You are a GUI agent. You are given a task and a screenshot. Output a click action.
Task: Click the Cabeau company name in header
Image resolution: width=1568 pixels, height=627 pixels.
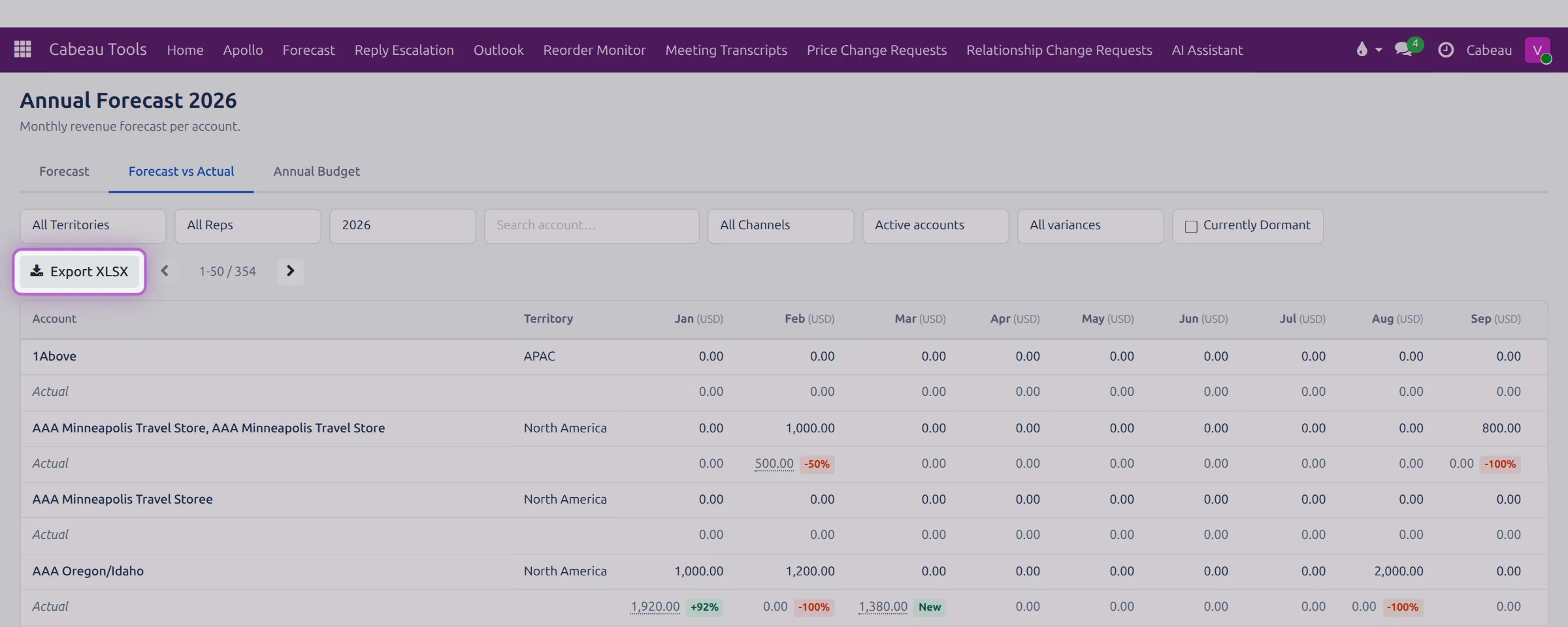pyautogui.click(x=1489, y=50)
